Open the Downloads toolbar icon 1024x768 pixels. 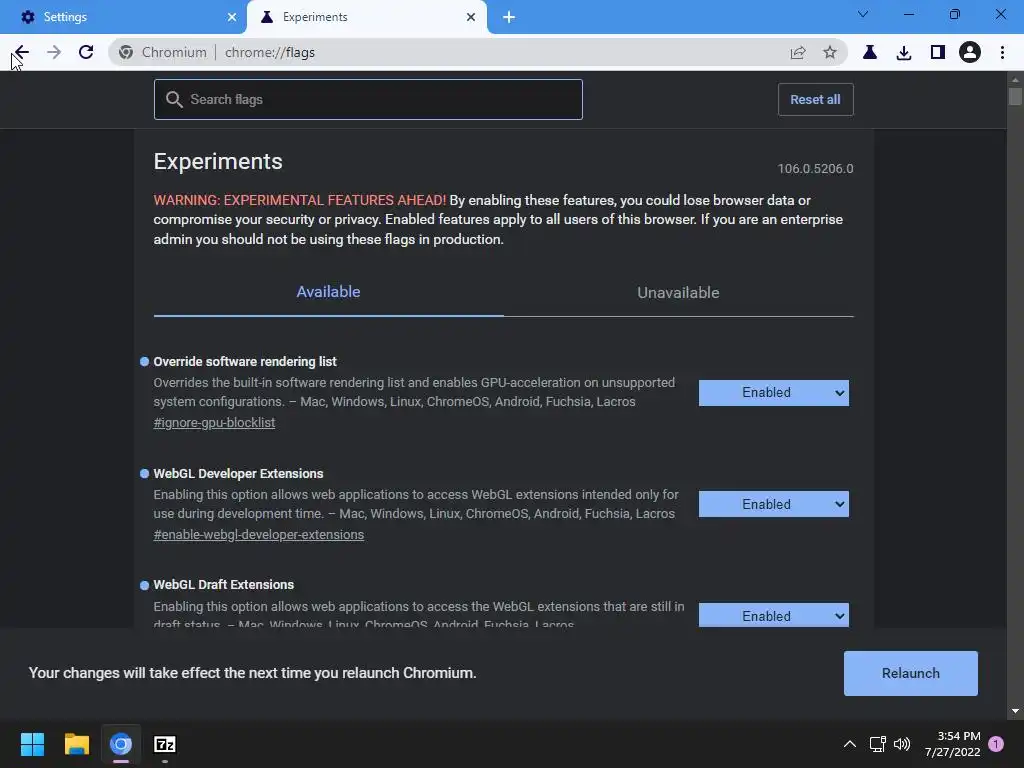[904, 52]
